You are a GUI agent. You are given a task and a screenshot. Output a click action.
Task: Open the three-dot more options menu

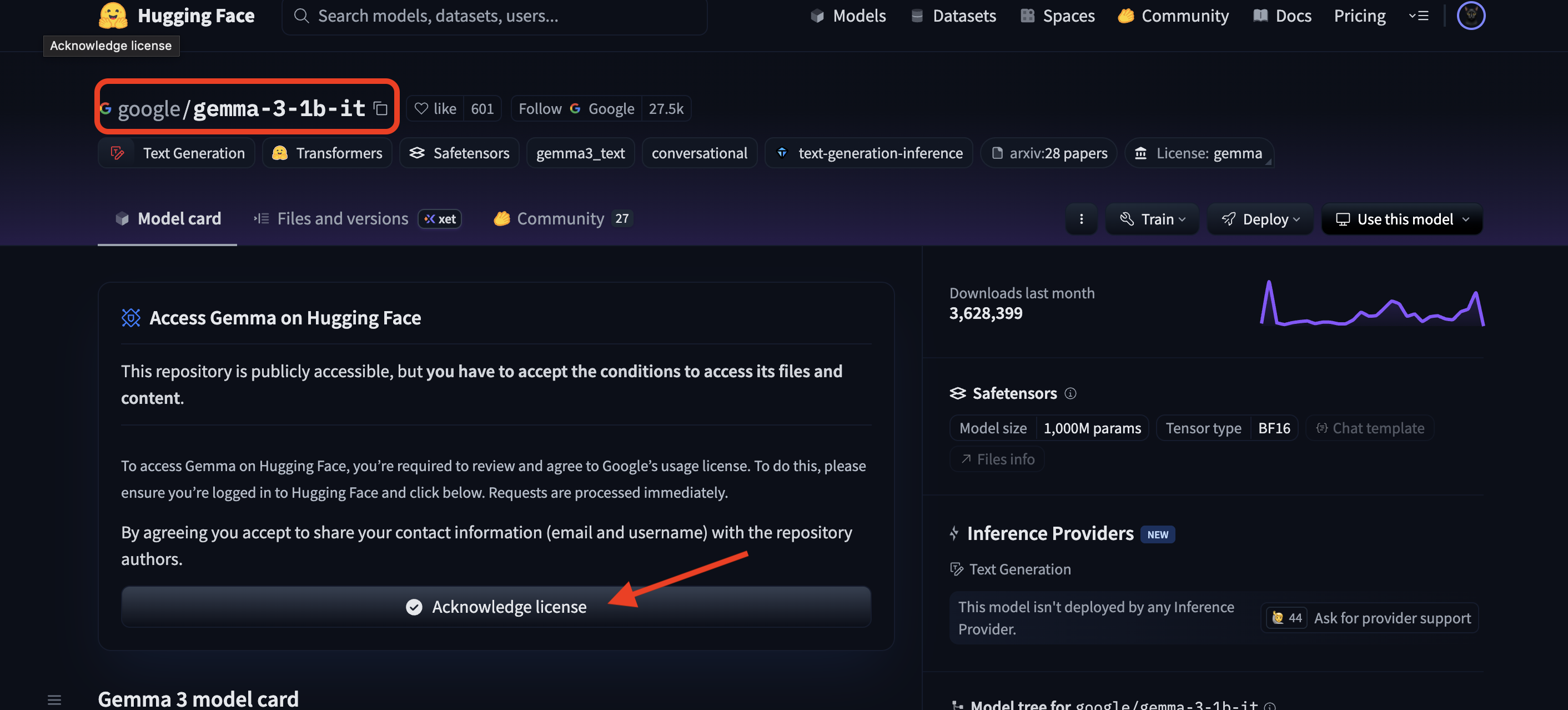tap(1081, 219)
